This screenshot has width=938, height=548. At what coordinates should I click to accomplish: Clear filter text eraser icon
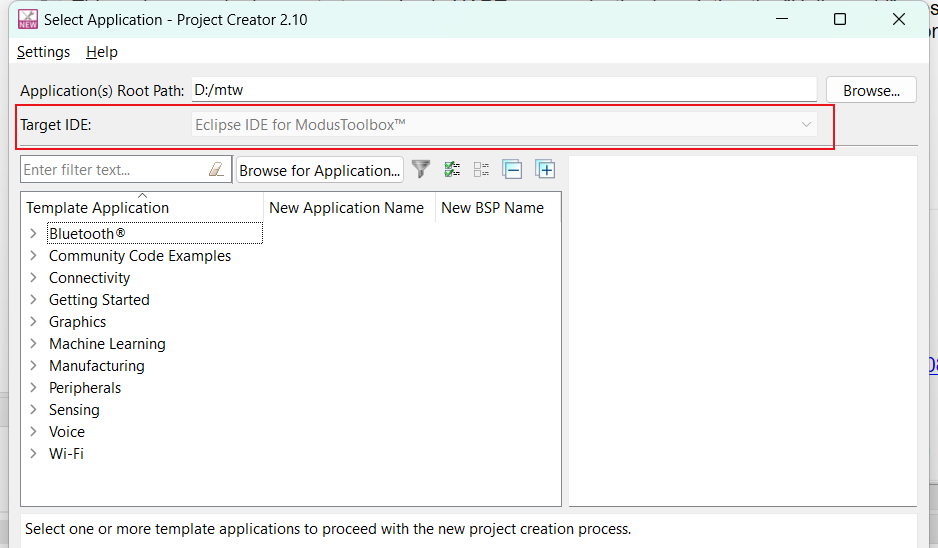pos(216,169)
